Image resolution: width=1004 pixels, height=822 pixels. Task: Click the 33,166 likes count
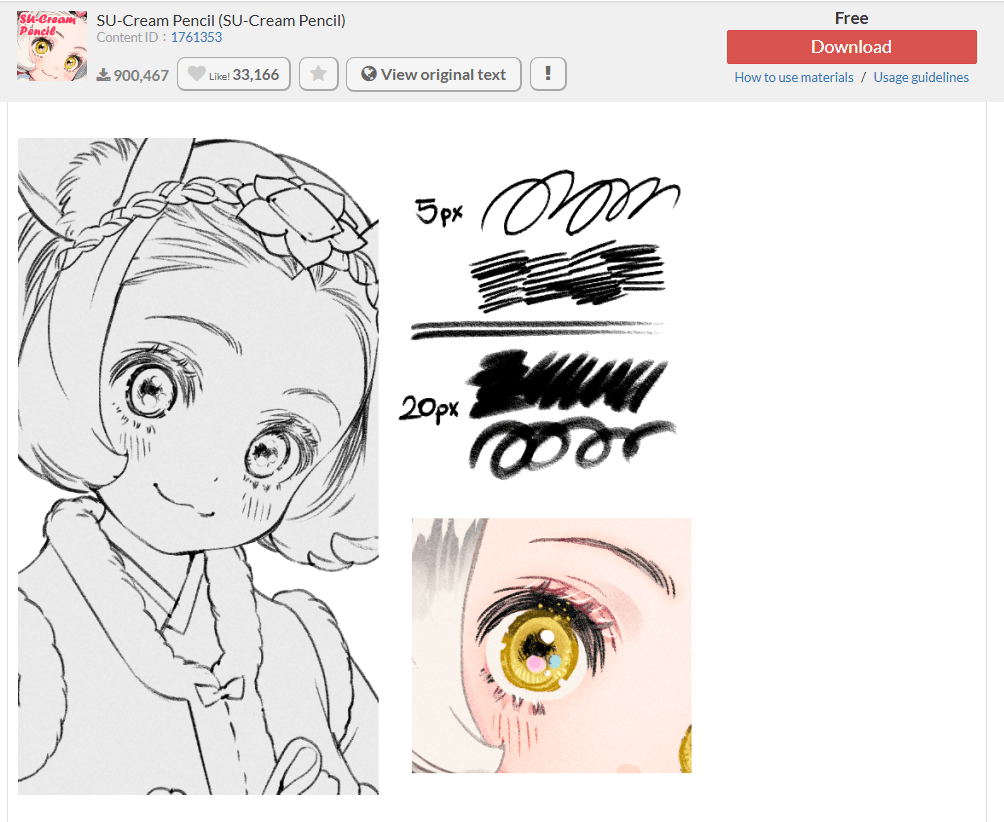[x=256, y=74]
